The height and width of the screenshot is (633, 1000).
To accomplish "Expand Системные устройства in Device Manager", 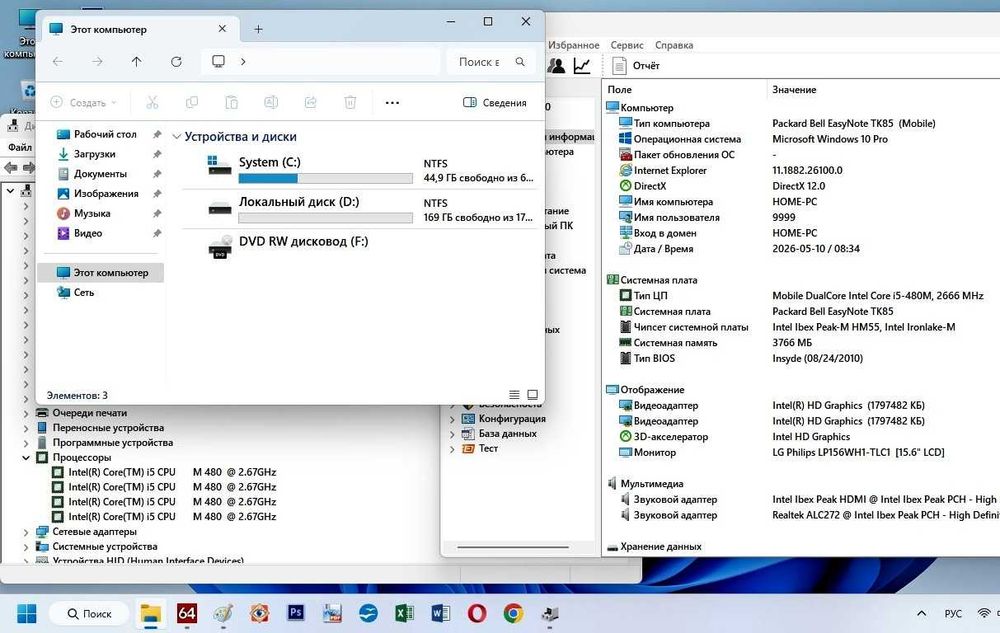I will [x=26, y=546].
